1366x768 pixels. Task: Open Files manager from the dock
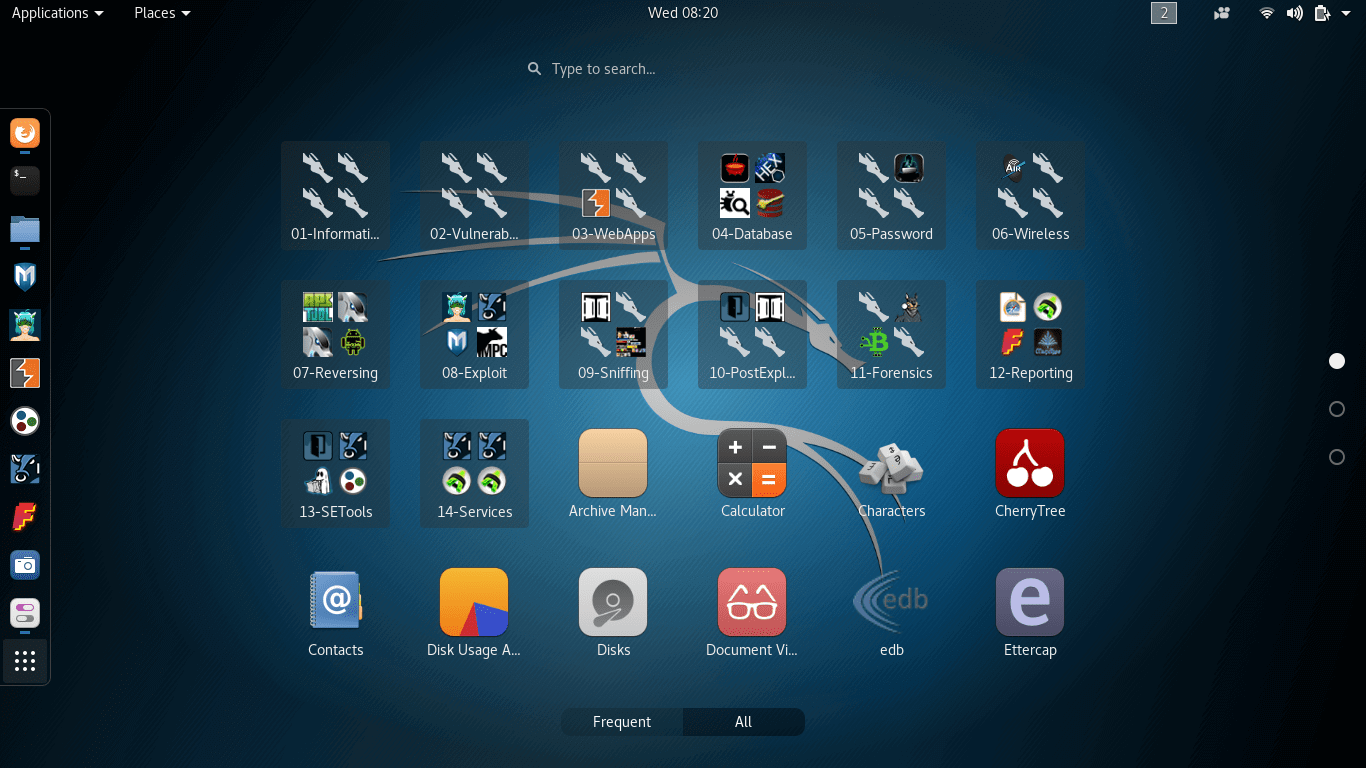click(x=25, y=228)
